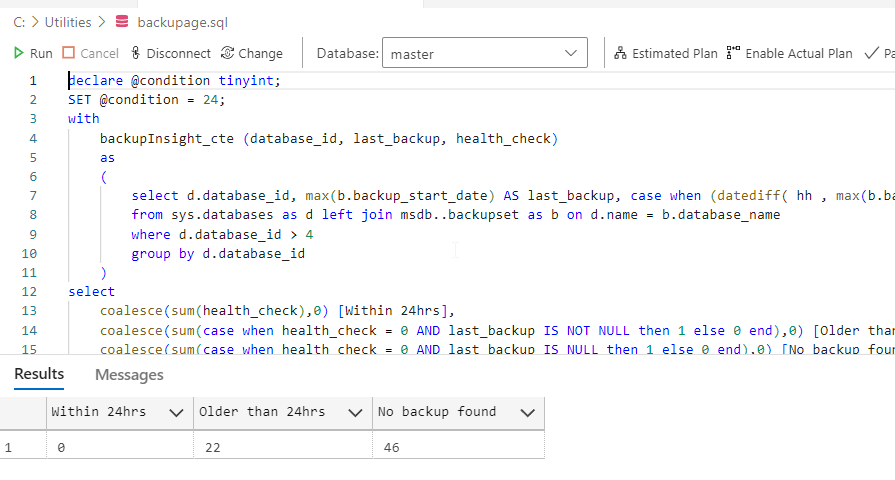Open the Messages tab

coord(129,375)
